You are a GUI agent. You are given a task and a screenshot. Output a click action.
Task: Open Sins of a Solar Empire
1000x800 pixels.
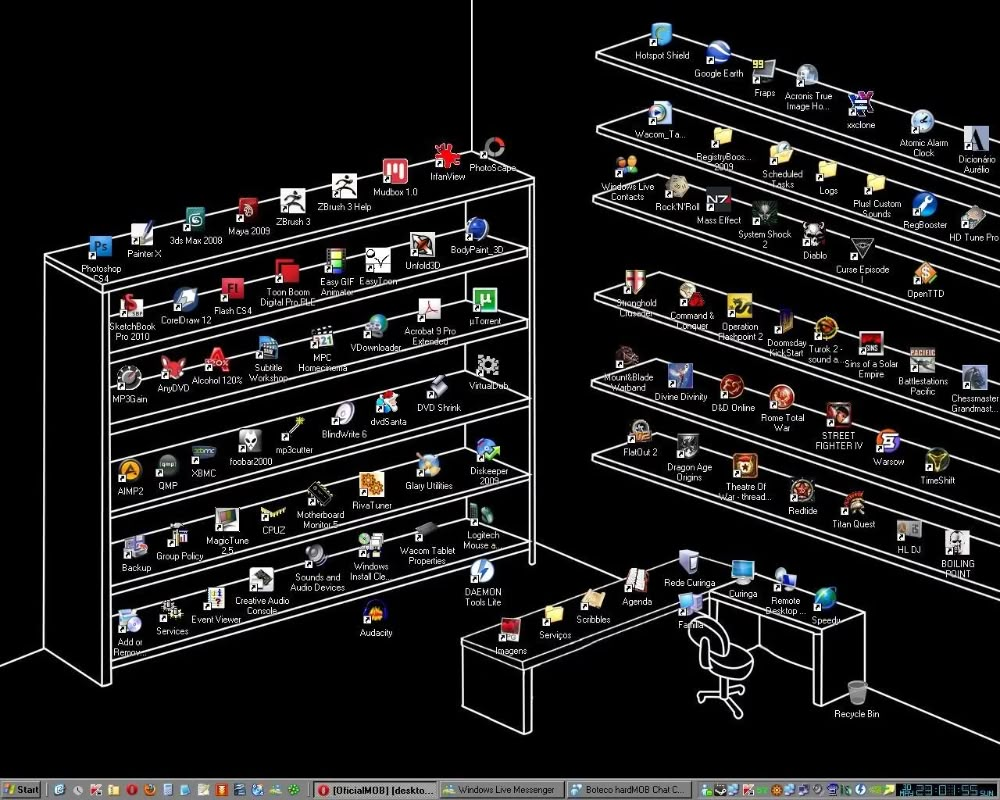point(871,344)
